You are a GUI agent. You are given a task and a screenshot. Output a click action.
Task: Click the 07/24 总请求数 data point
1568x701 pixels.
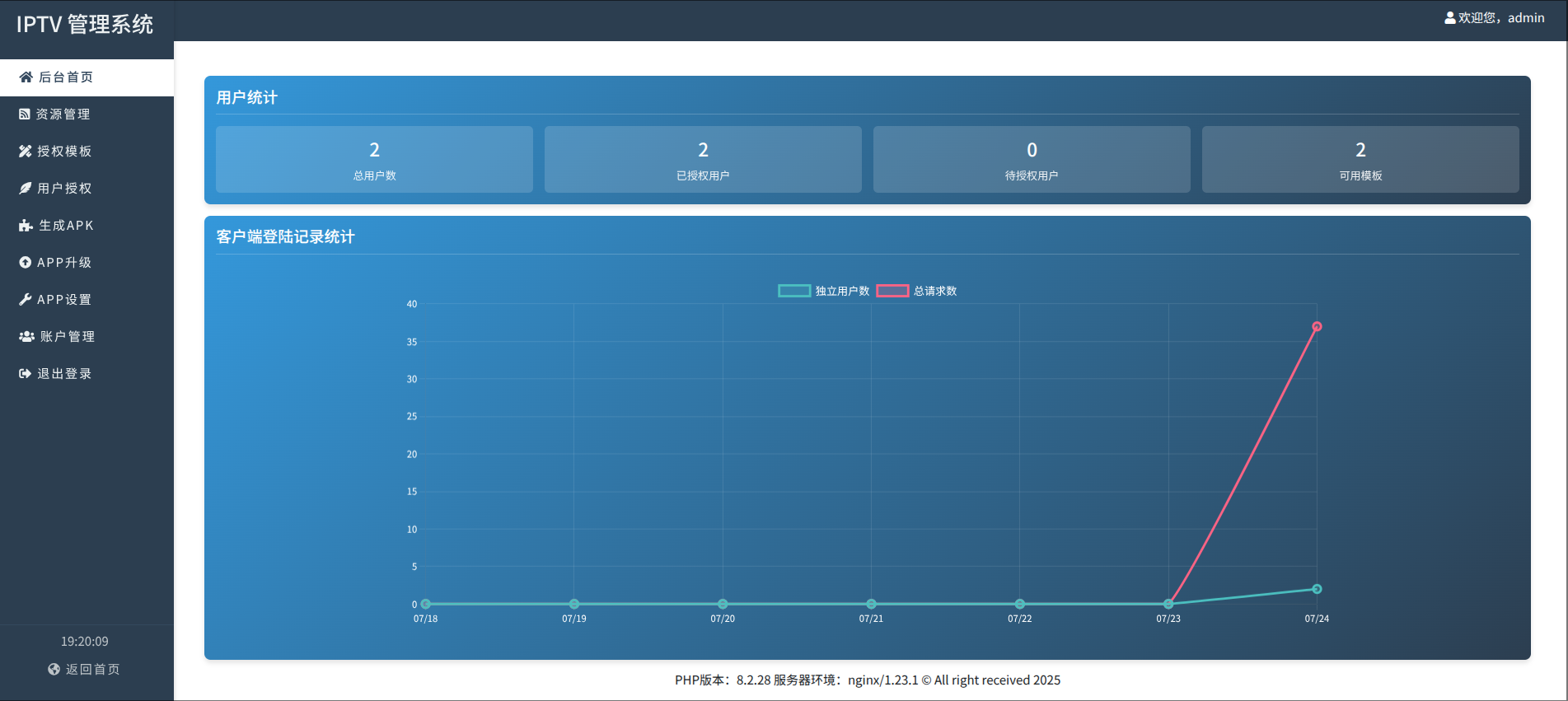pos(1317,327)
